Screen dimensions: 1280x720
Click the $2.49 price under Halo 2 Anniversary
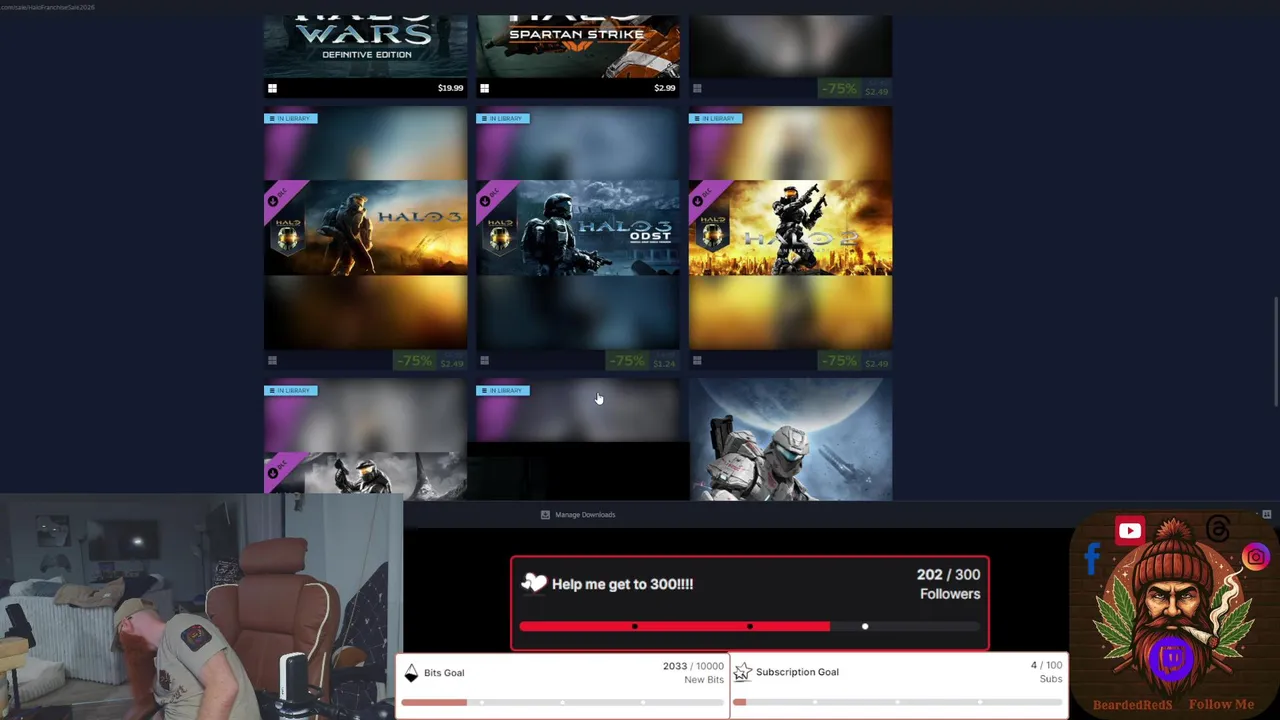876,363
